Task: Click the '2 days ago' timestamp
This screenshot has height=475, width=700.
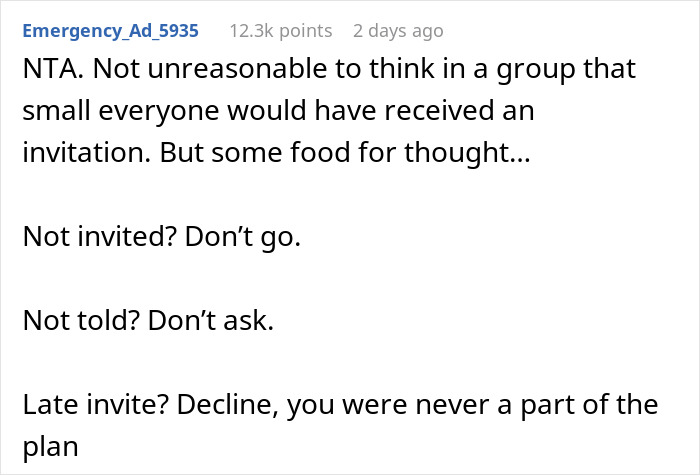Action: 397,31
